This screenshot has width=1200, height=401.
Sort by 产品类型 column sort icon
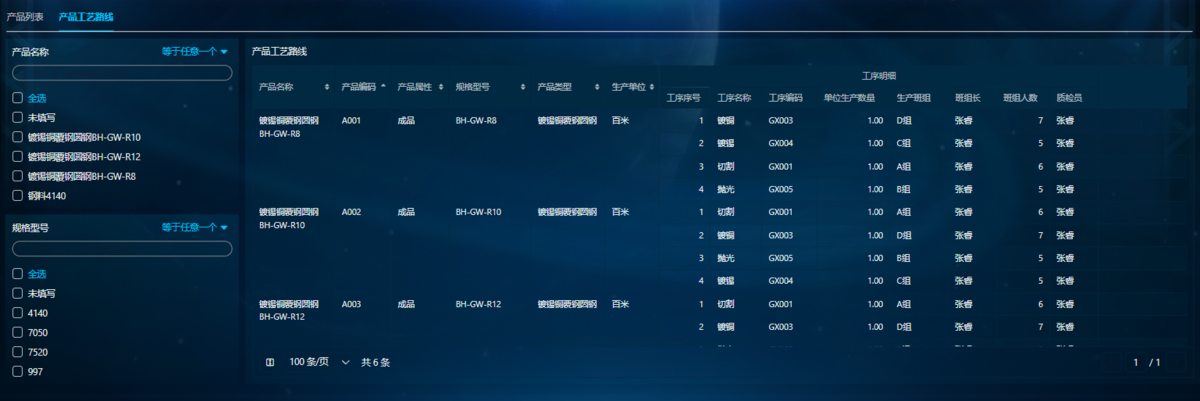point(598,87)
